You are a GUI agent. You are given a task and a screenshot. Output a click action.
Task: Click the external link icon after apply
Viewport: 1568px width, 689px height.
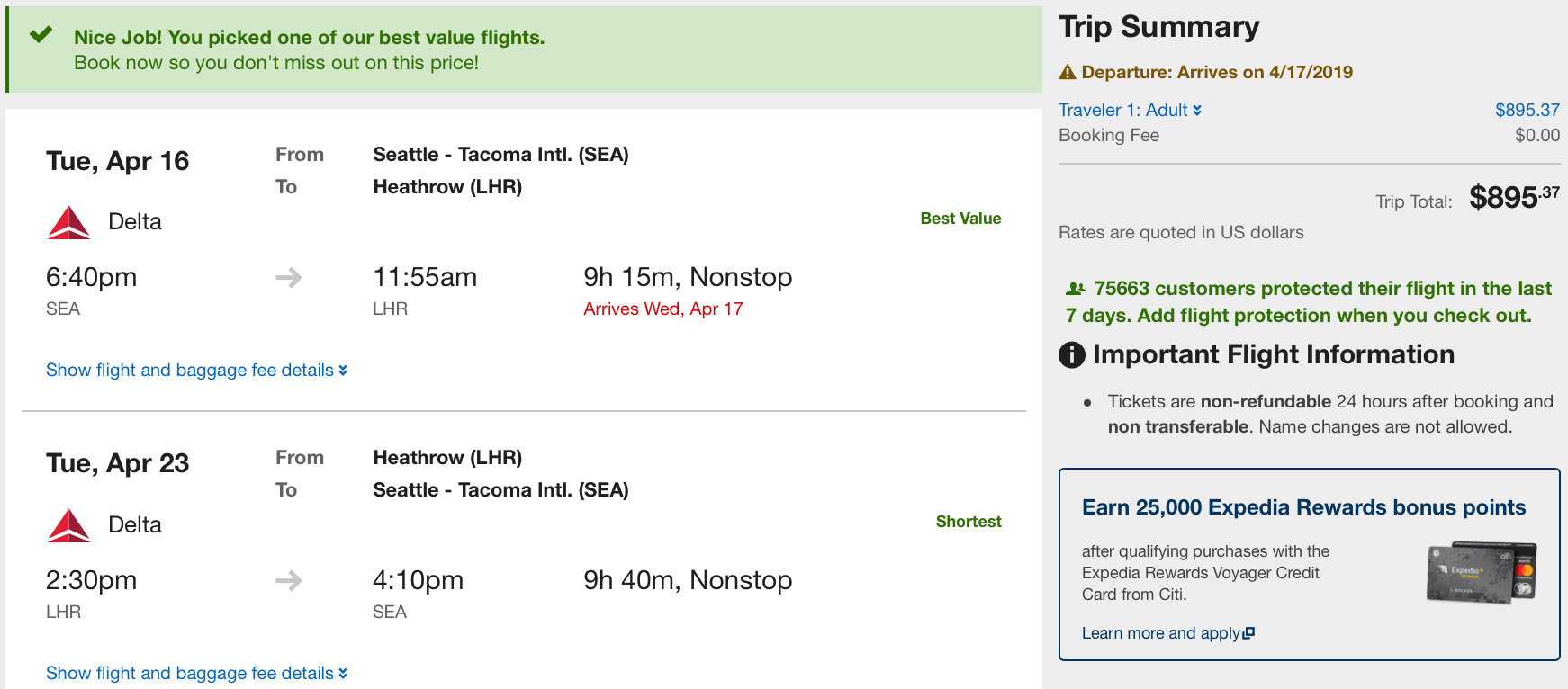[1248, 633]
